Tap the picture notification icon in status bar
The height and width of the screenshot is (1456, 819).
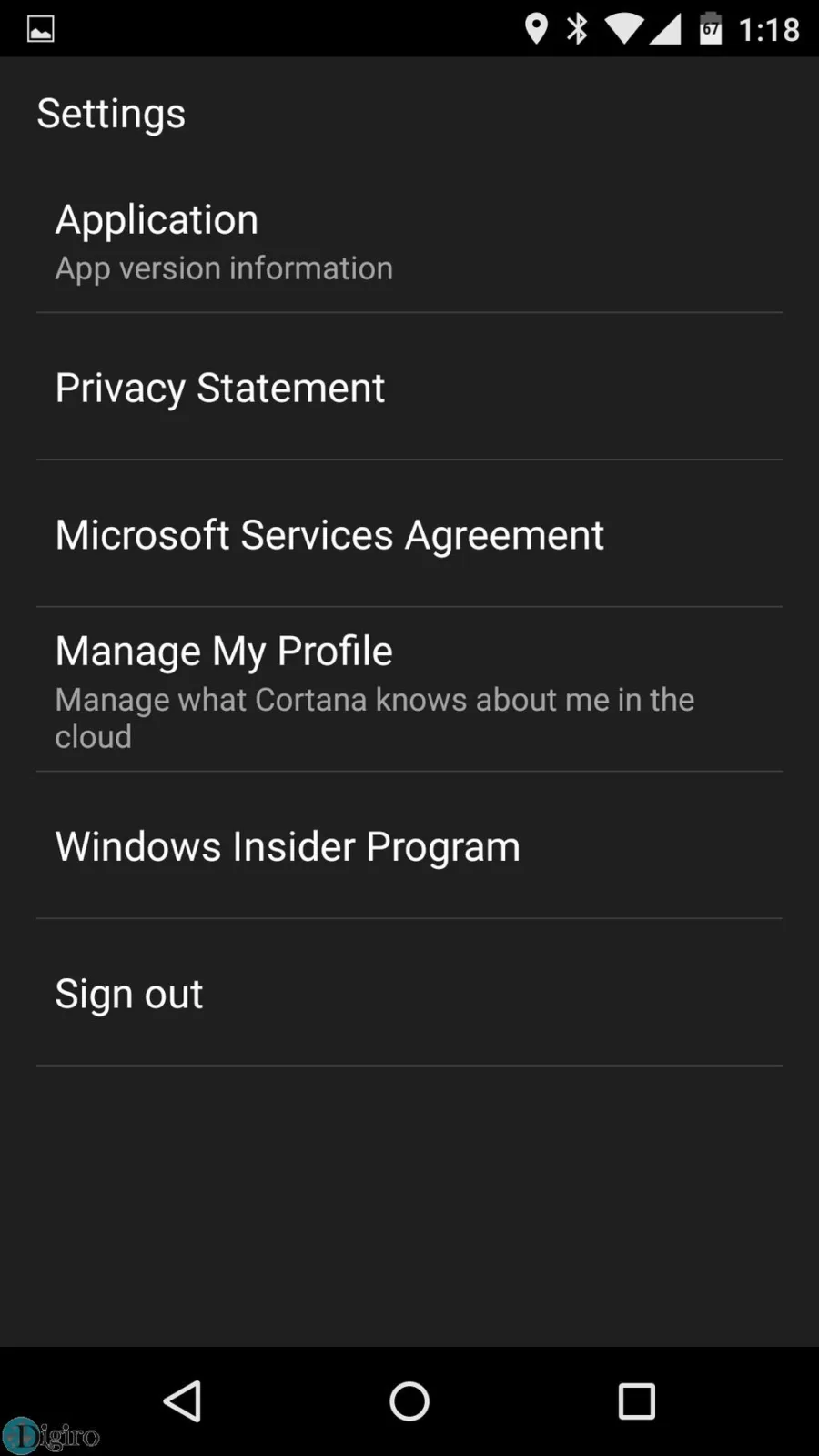click(x=40, y=29)
